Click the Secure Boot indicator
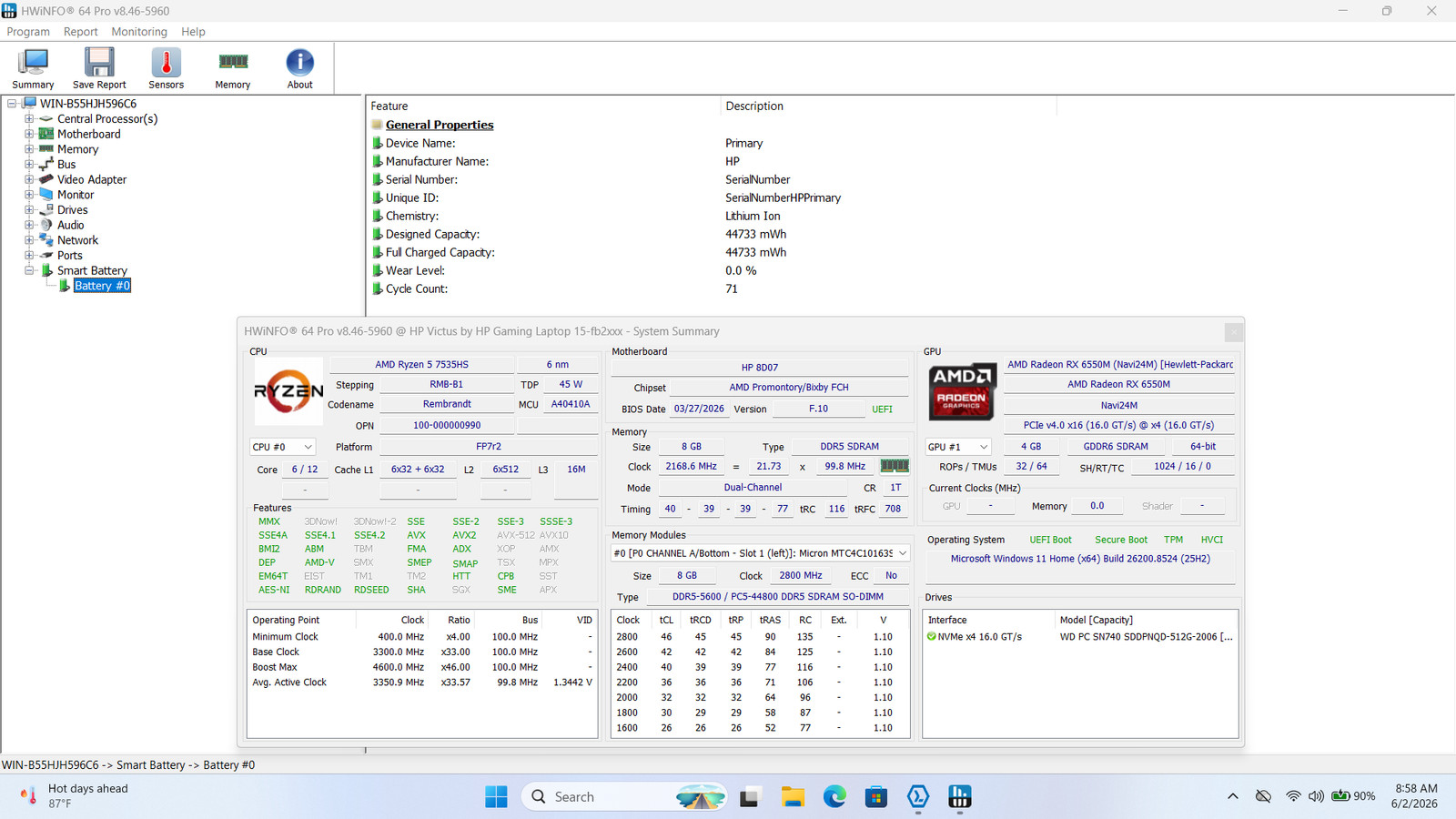 point(1121,540)
